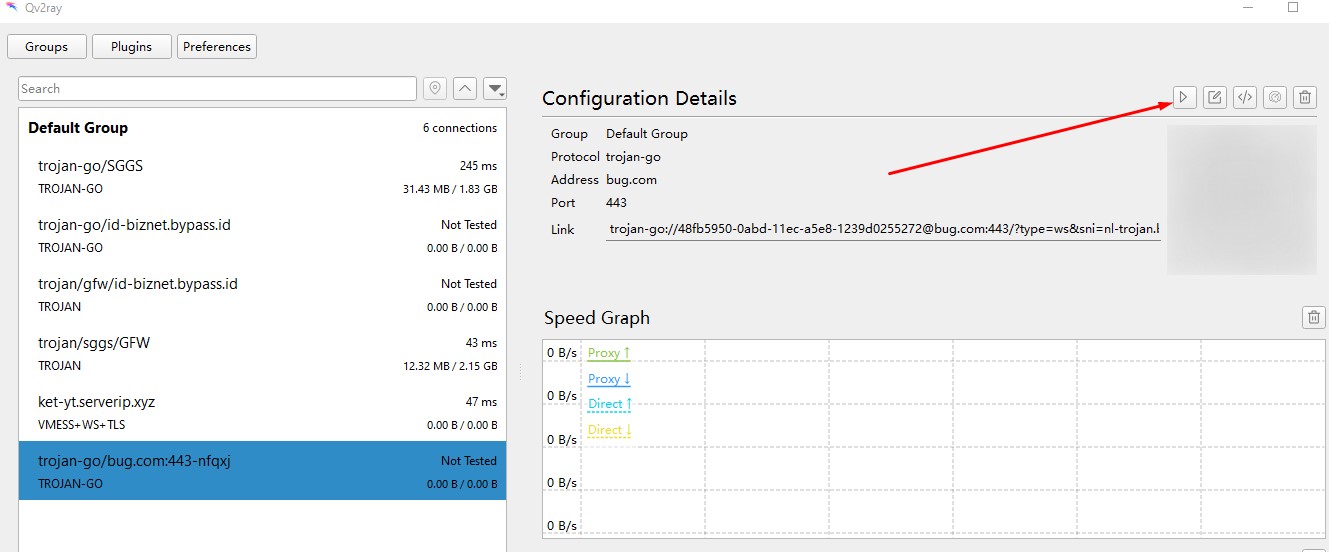The width and height of the screenshot is (1329, 552).
Task: Select trojan-go/SGGS connection
Action: (x=263, y=177)
